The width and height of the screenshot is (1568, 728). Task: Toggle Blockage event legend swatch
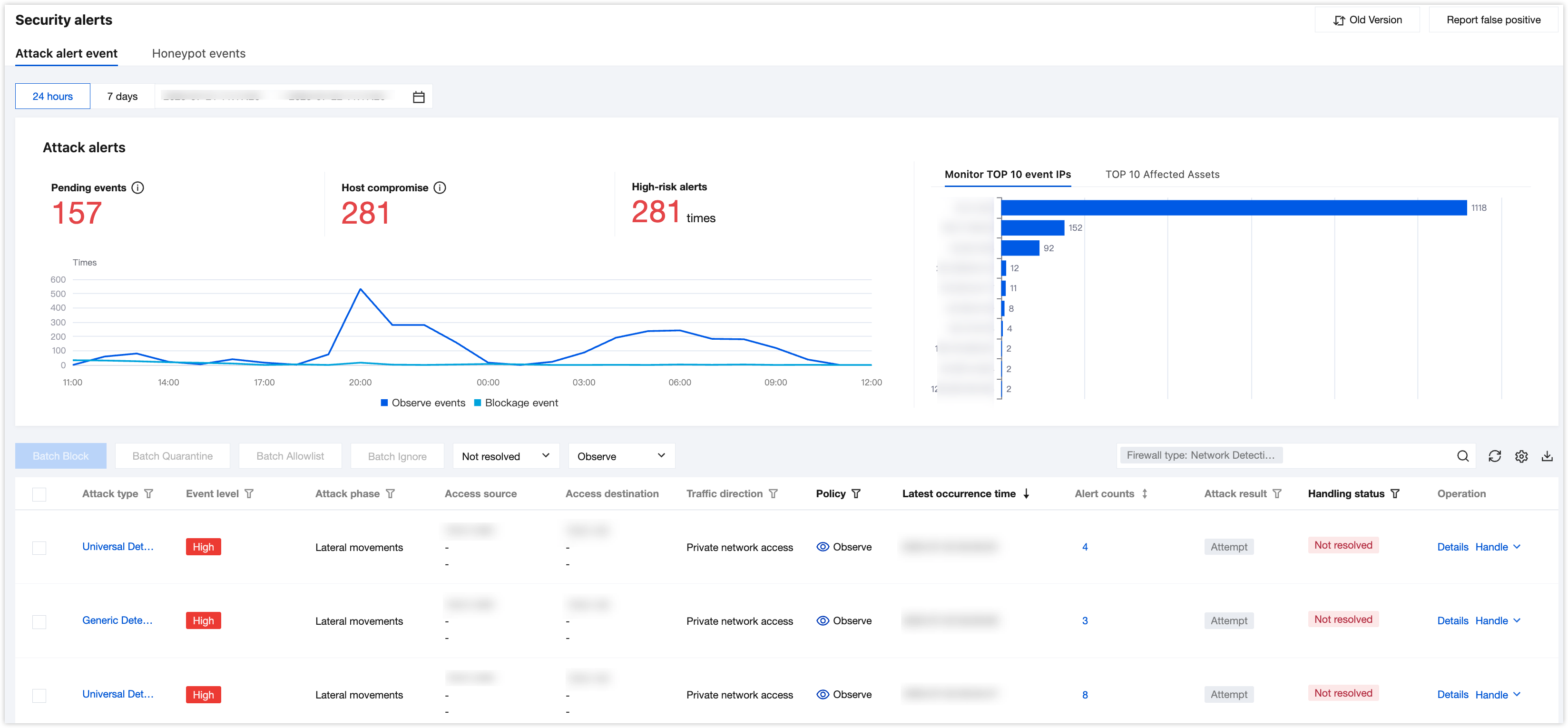(478, 403)
